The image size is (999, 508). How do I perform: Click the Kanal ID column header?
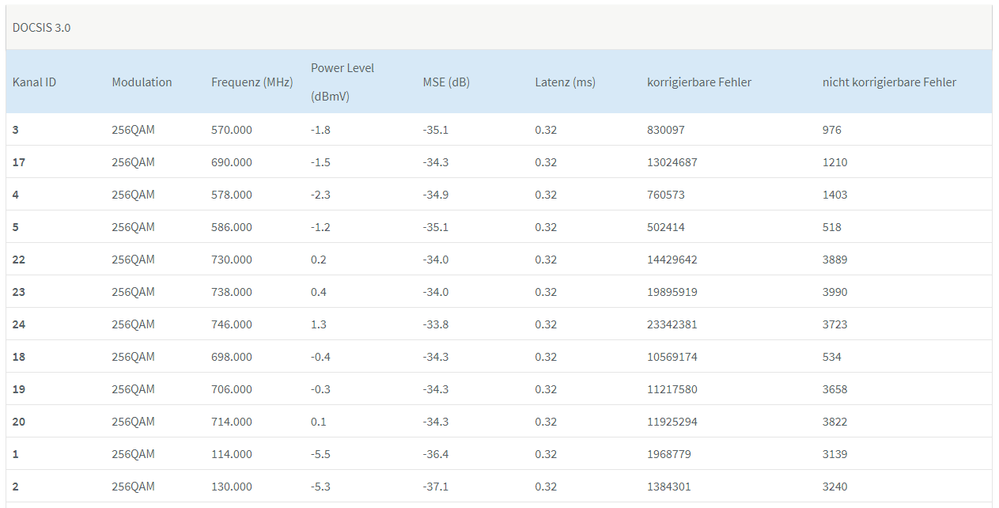(34, 82)
